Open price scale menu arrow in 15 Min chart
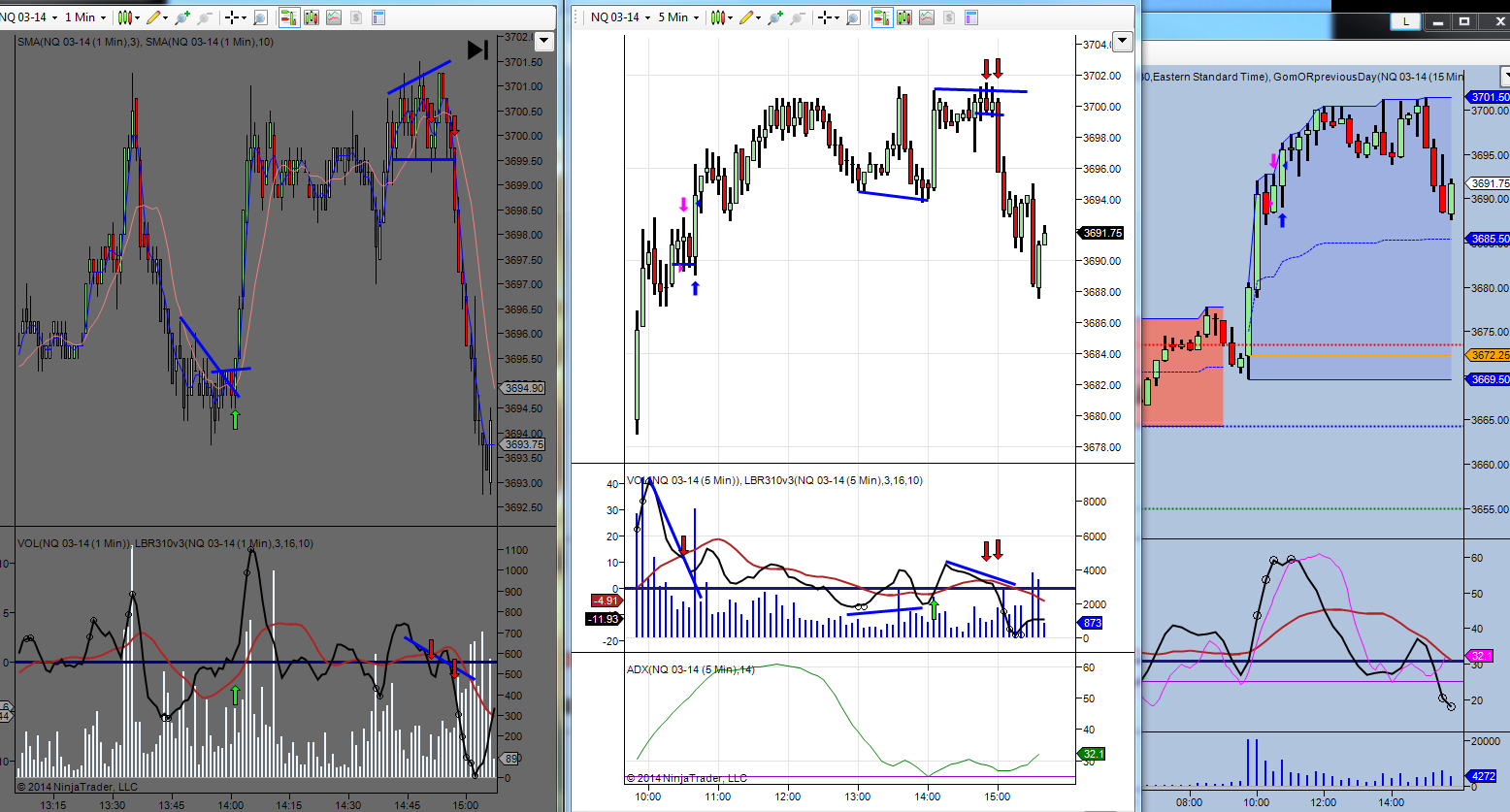This screenshot has height=812, width=1510. [1505, 76]
